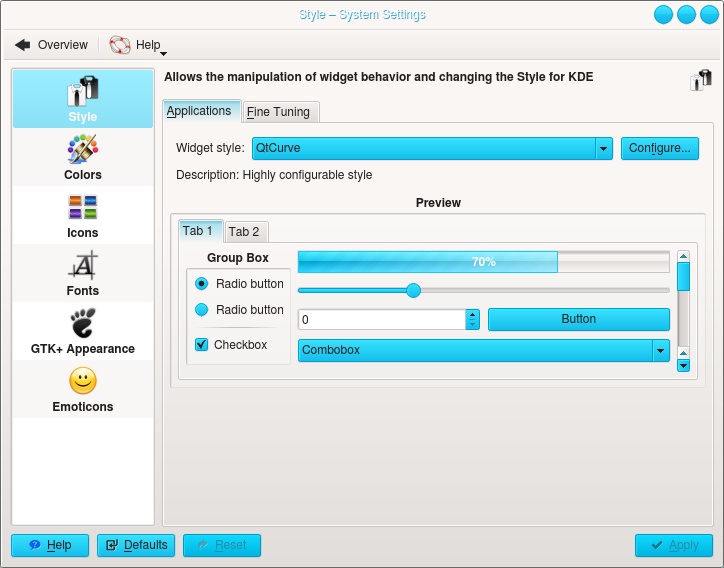
Task: Click the Reset button
Action: pyautogui.click(x=222, y=545)
